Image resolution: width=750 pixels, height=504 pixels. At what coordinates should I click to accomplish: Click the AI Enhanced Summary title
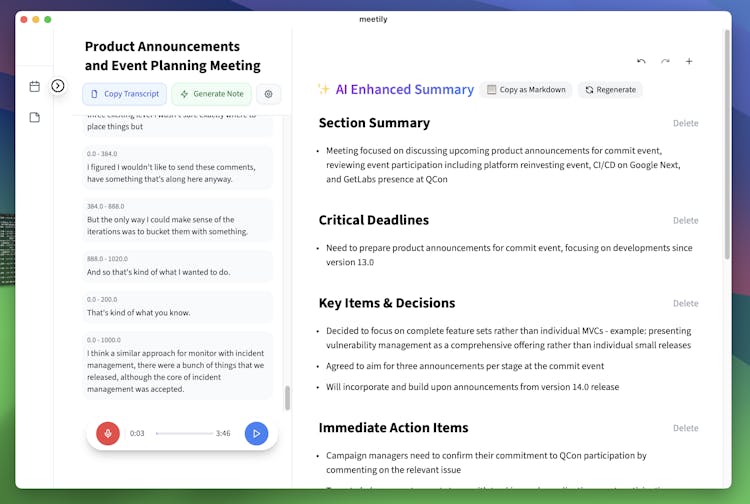[x=405, y=89]
